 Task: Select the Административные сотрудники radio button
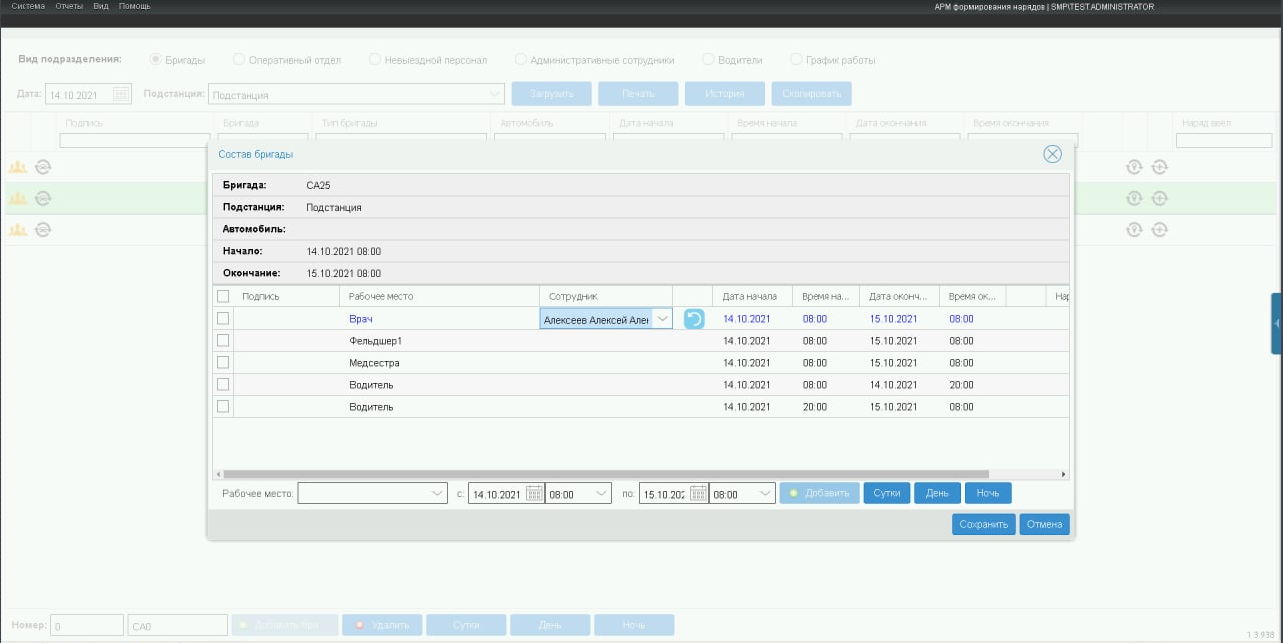521,60
